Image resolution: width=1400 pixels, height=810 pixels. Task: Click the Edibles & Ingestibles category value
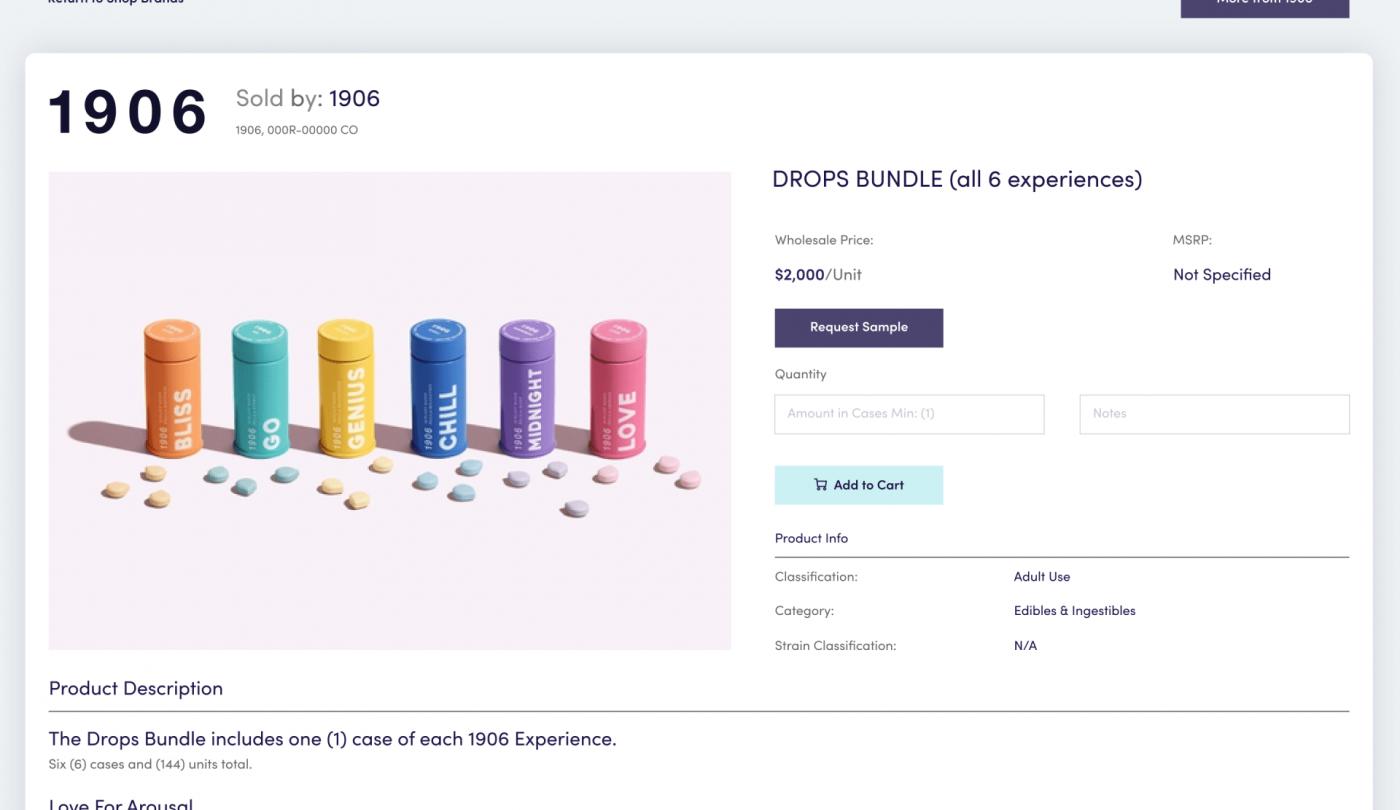coord(1075,611)
